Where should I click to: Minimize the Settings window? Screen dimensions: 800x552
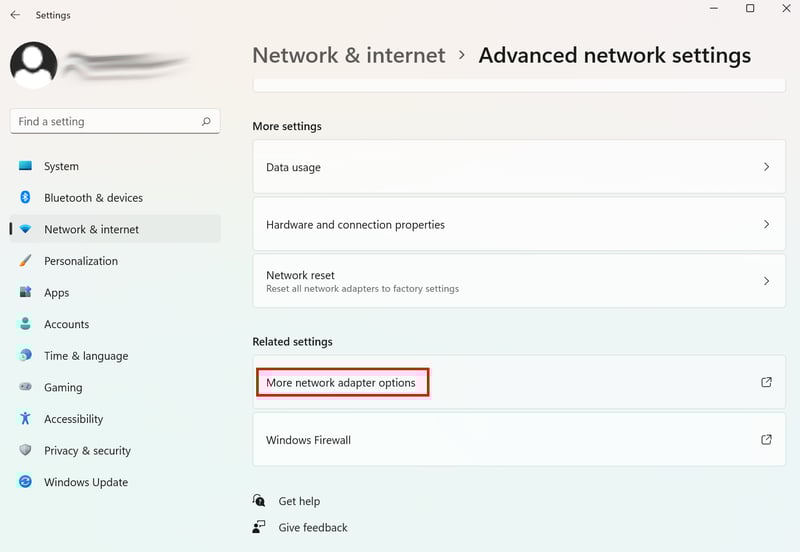coord(714,8)
